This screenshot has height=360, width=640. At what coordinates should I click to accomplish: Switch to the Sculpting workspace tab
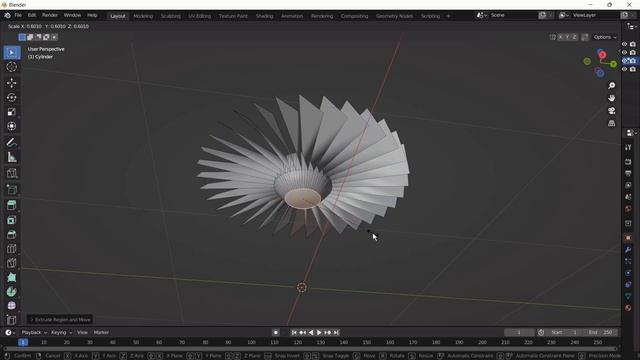coord(171,16)
